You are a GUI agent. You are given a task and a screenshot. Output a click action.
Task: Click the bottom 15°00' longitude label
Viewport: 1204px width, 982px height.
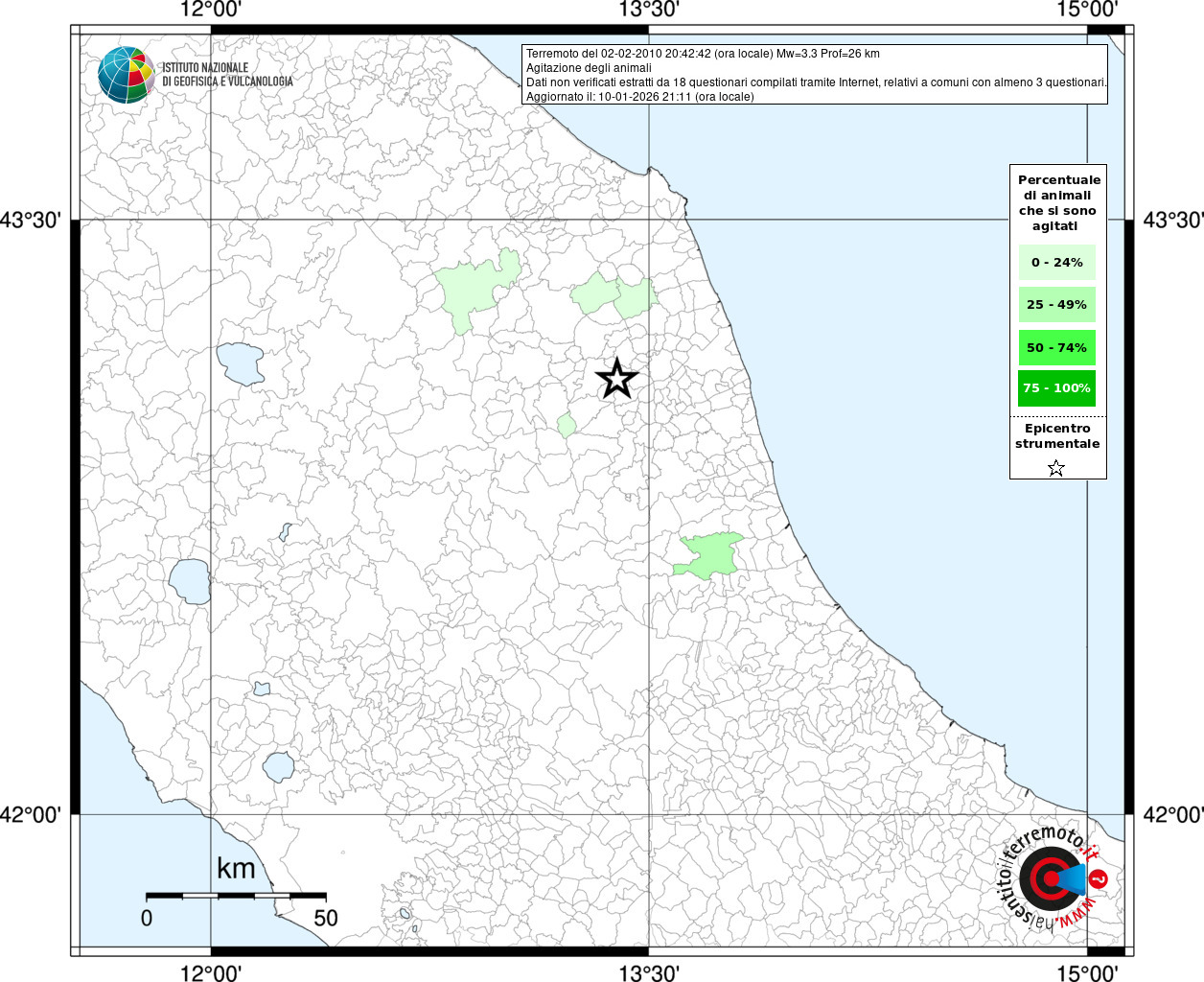(1088, 972)
